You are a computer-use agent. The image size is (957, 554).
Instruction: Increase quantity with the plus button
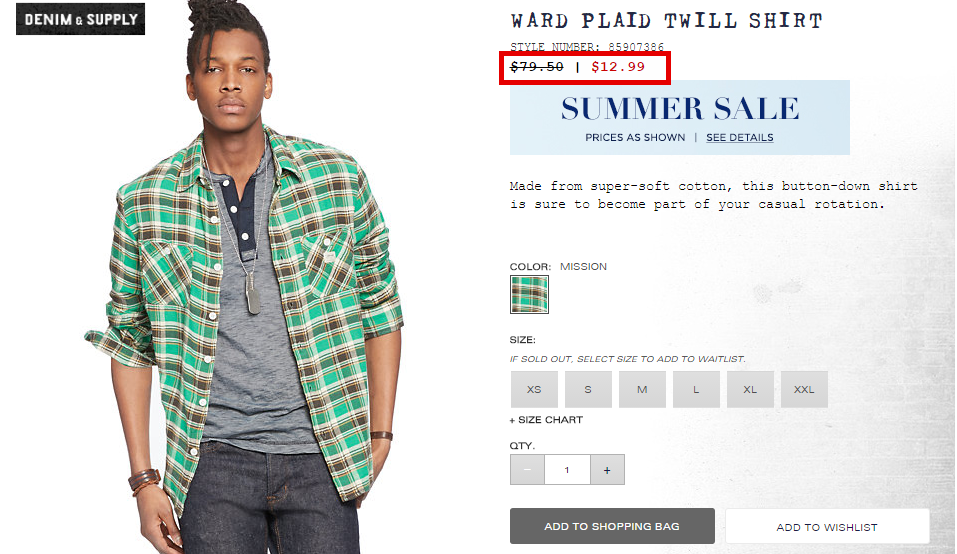coord(607,470)
